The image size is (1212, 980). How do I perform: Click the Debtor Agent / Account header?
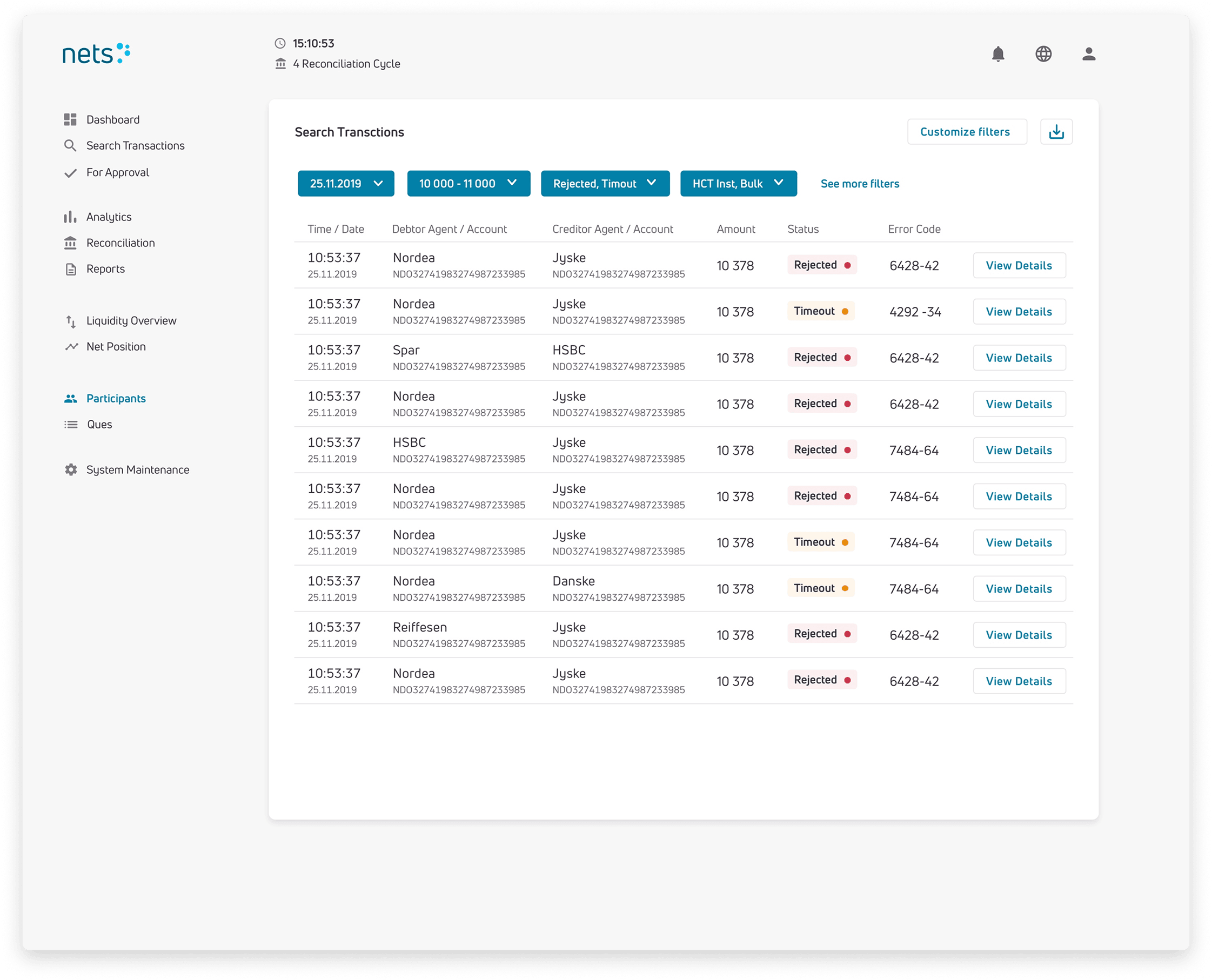(x=450, y=229)
